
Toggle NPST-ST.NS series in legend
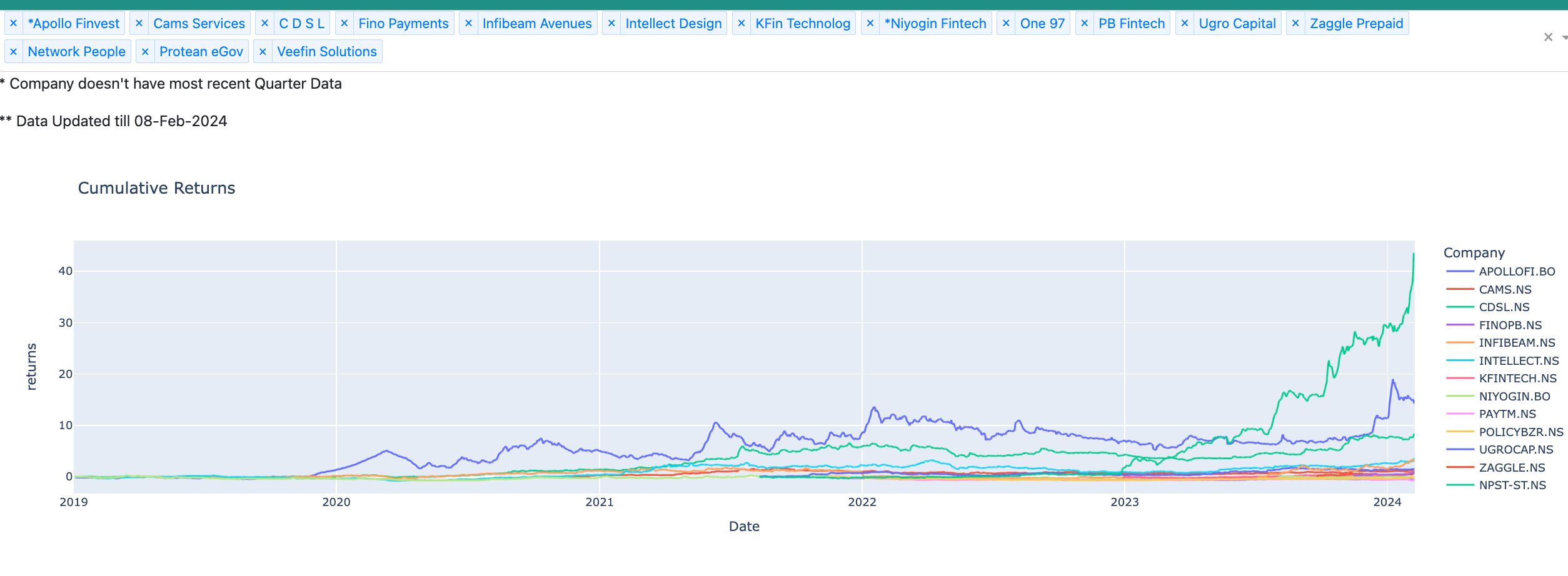pyautogui.click(x=1497, y=485)
